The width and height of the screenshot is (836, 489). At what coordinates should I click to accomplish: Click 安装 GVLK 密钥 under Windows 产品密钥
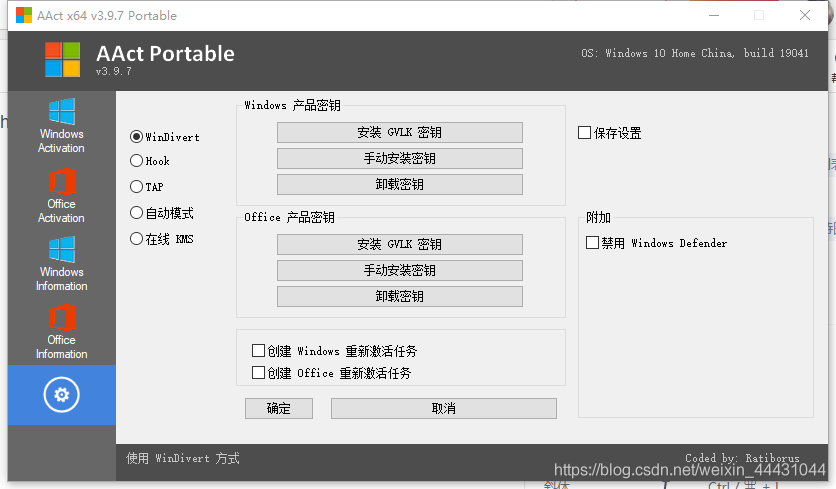[399, 132]
